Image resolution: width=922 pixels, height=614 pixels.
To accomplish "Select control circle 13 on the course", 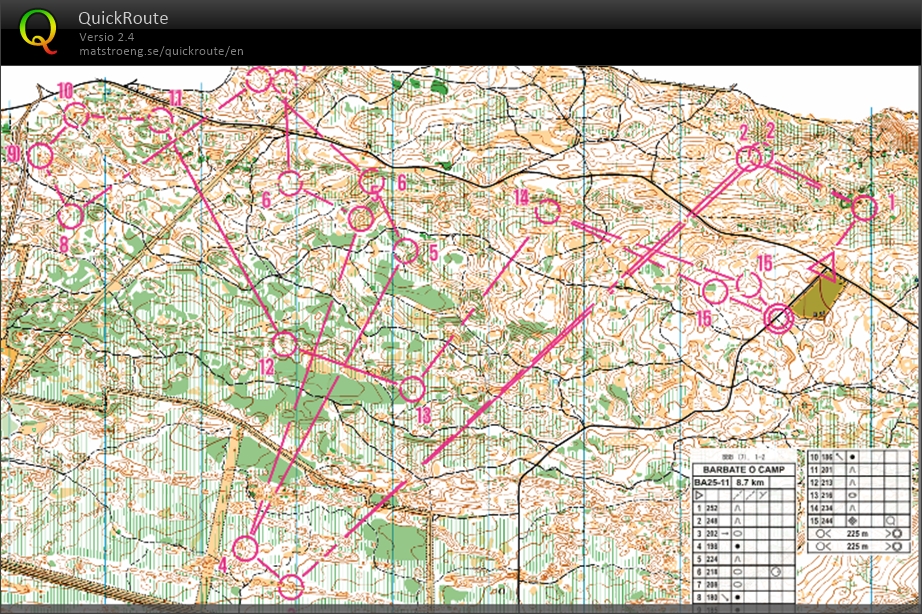I will (412, 389).
